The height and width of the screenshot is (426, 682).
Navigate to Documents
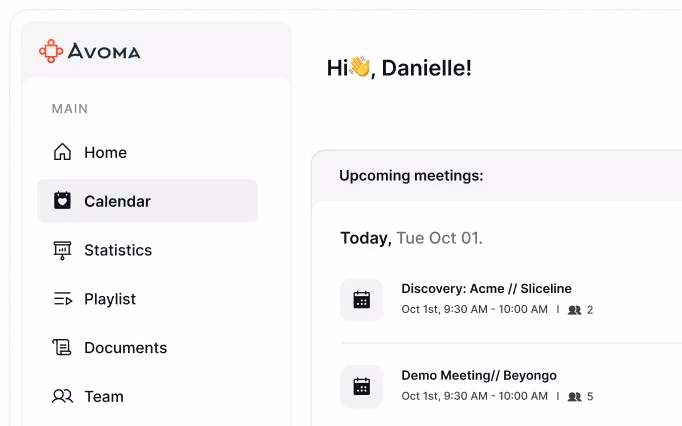tap(125, 348)
